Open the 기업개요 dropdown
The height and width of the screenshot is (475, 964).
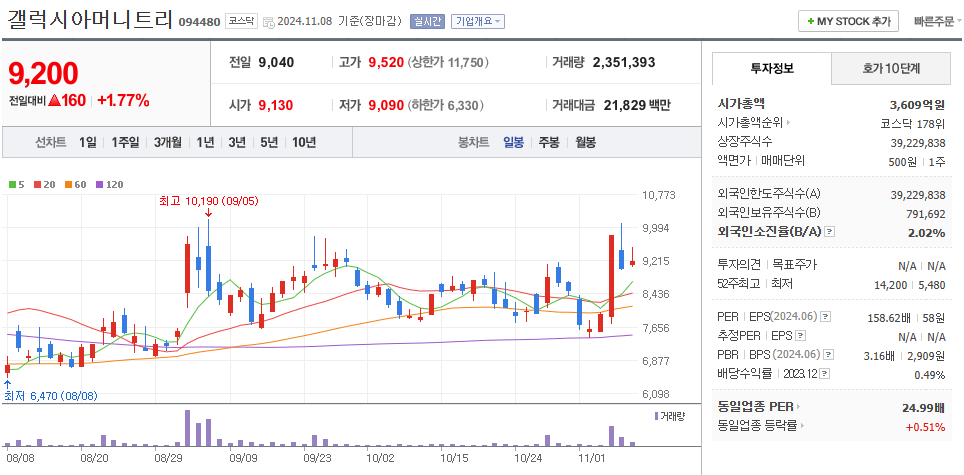click(x=478, y=21)
